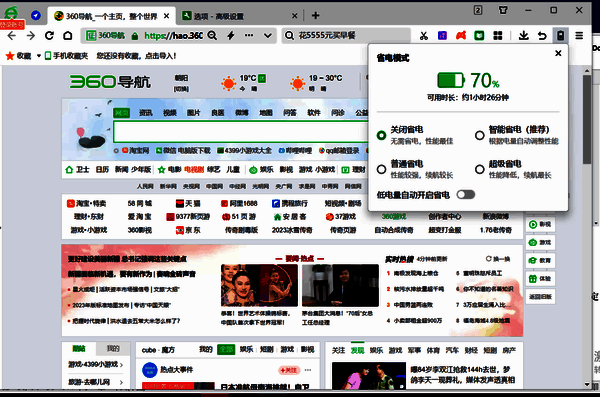Open the three-dot address bar options
The image size is (600, 397).
pos(249,35)
